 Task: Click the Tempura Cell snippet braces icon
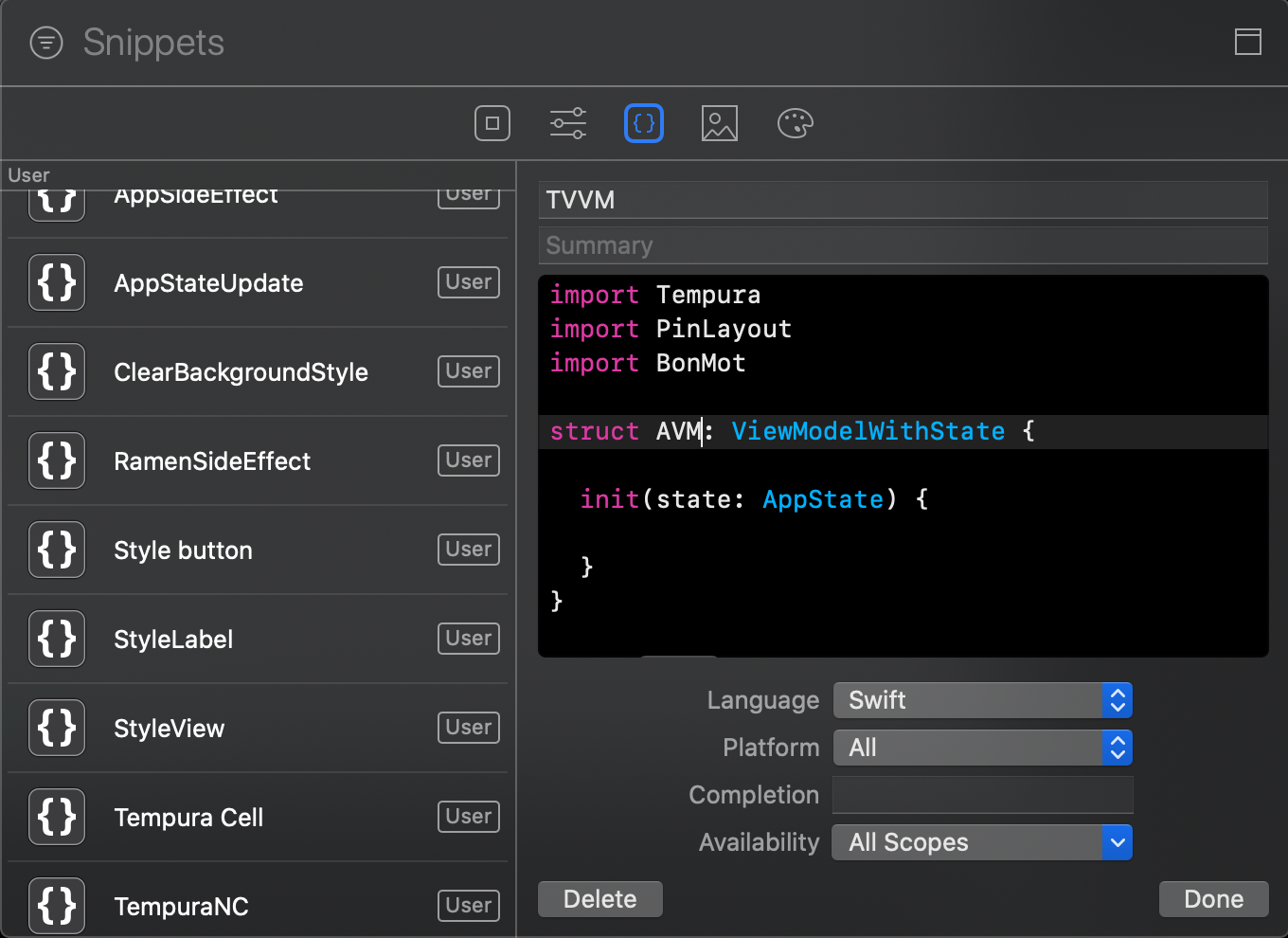click(56, 817)
